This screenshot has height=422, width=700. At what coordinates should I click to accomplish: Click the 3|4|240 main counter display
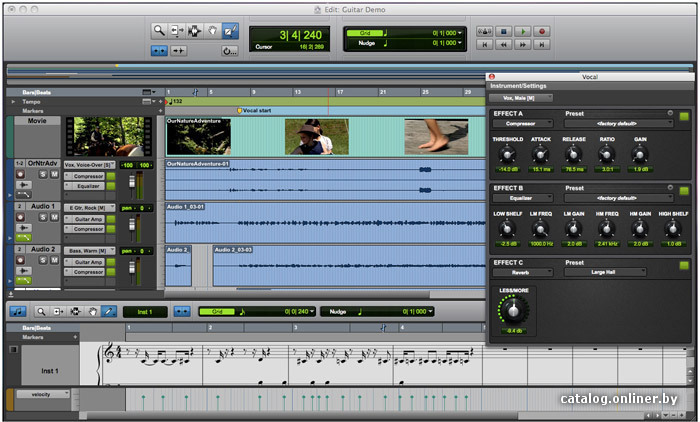click(301, 35)
